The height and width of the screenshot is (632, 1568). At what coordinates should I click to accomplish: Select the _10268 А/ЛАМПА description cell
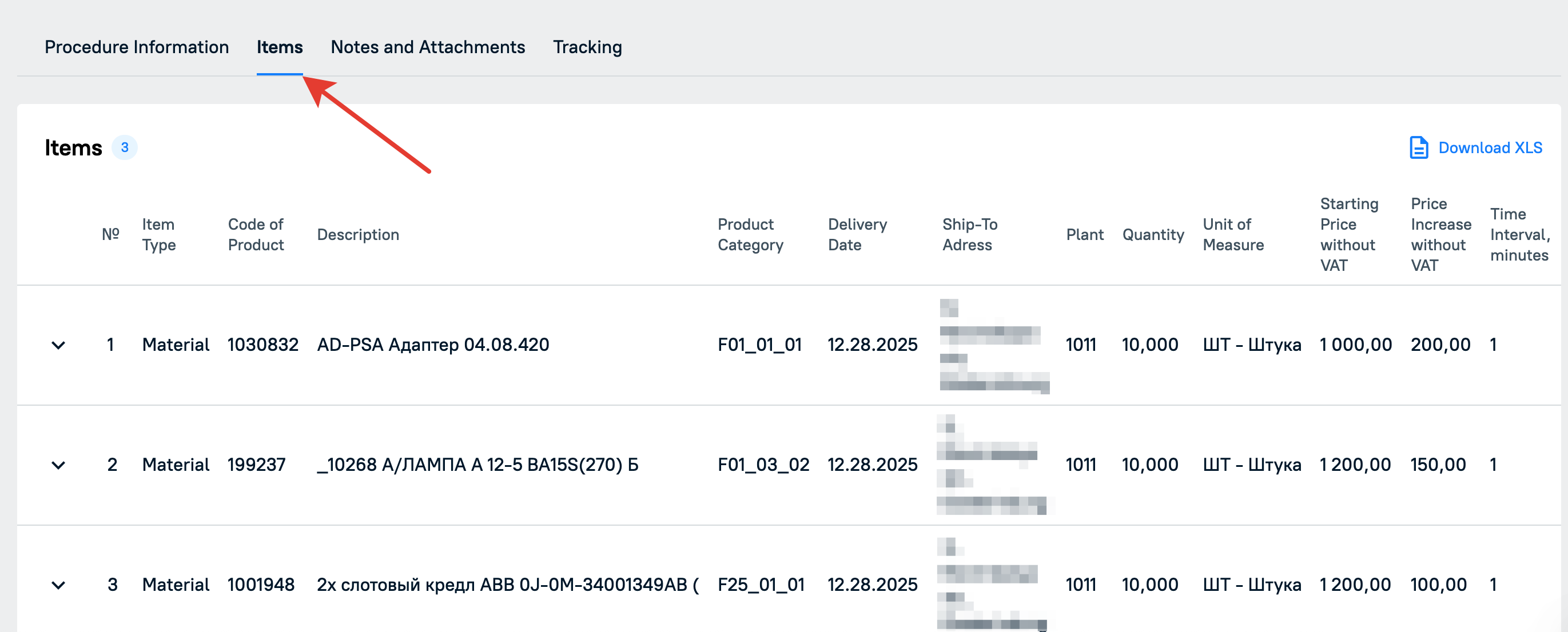477,465
